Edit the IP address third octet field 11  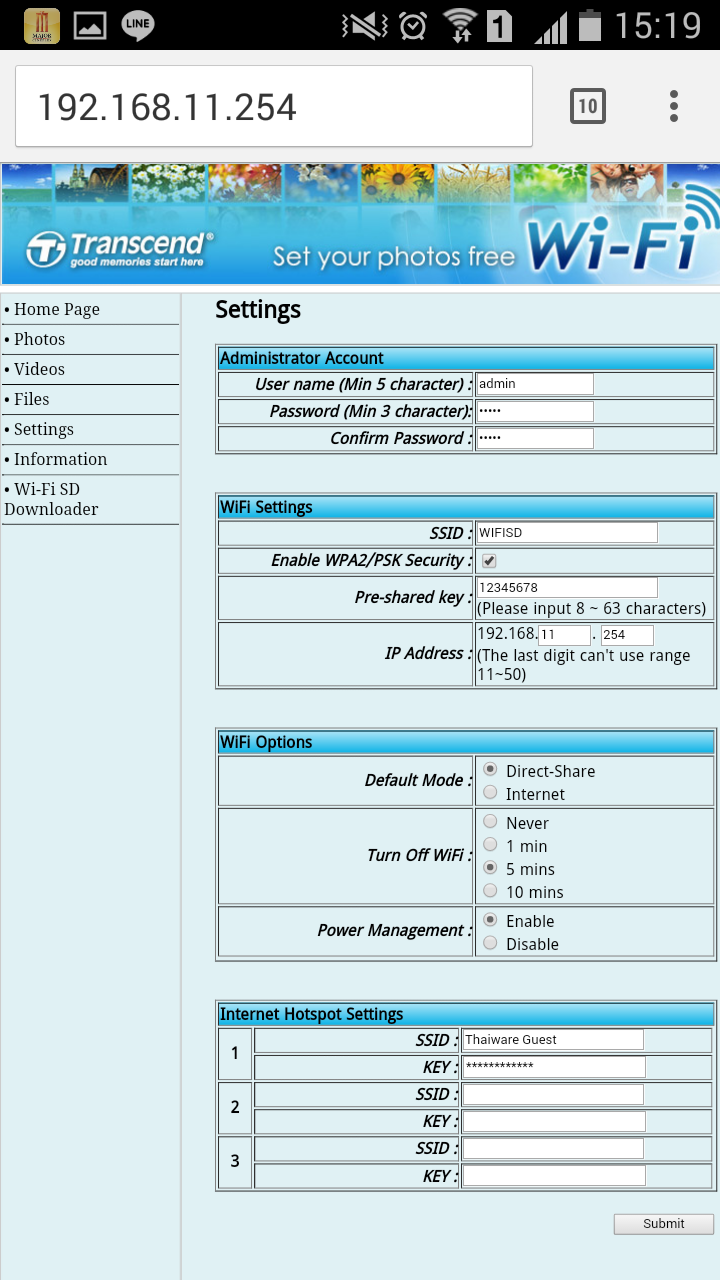(x=564, y=635)
